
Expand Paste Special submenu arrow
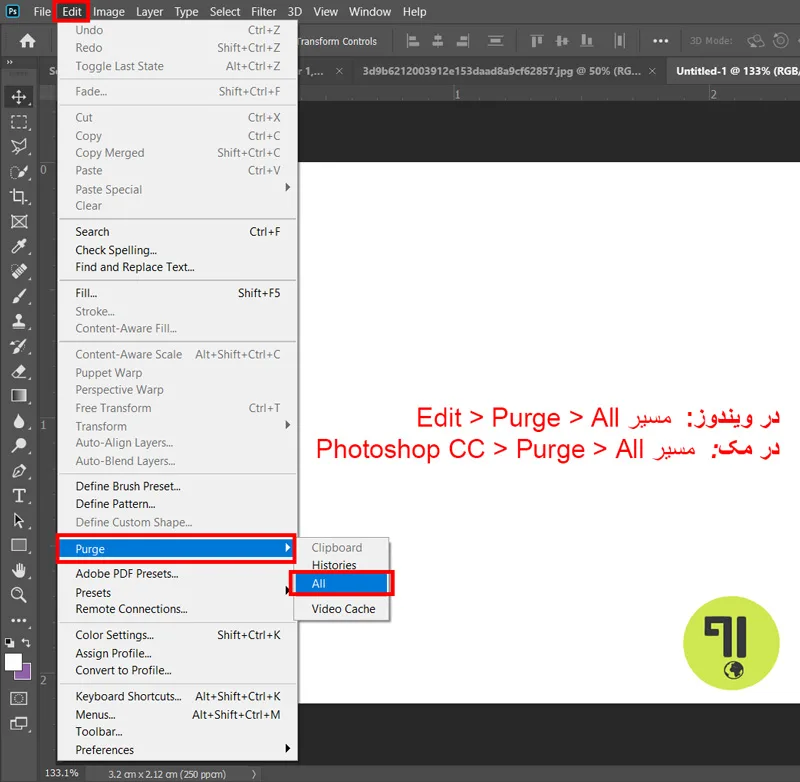[x=288, y=187]
